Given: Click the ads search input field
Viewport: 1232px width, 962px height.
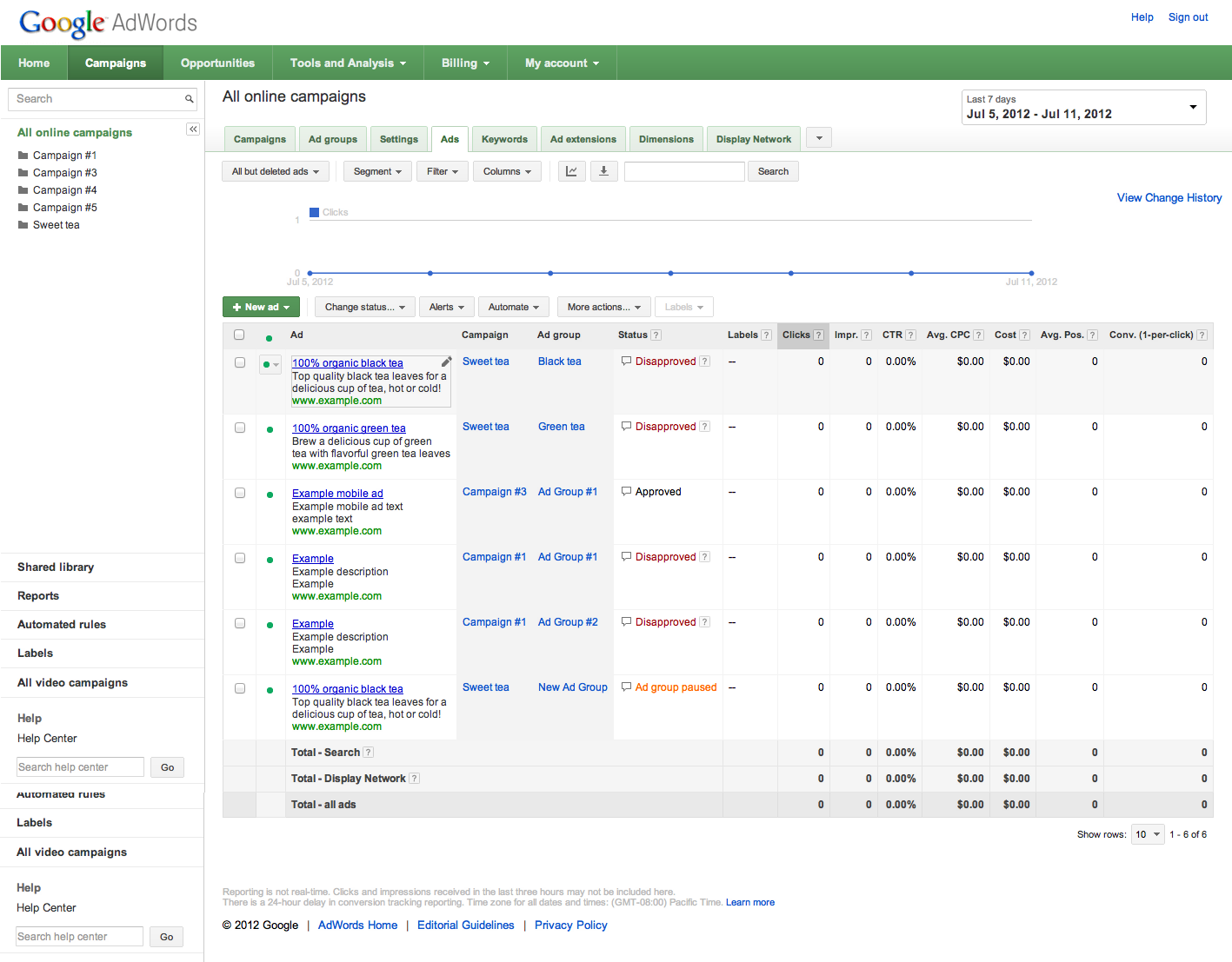Looking at the screenshot, I should click(x=684, y=171).
